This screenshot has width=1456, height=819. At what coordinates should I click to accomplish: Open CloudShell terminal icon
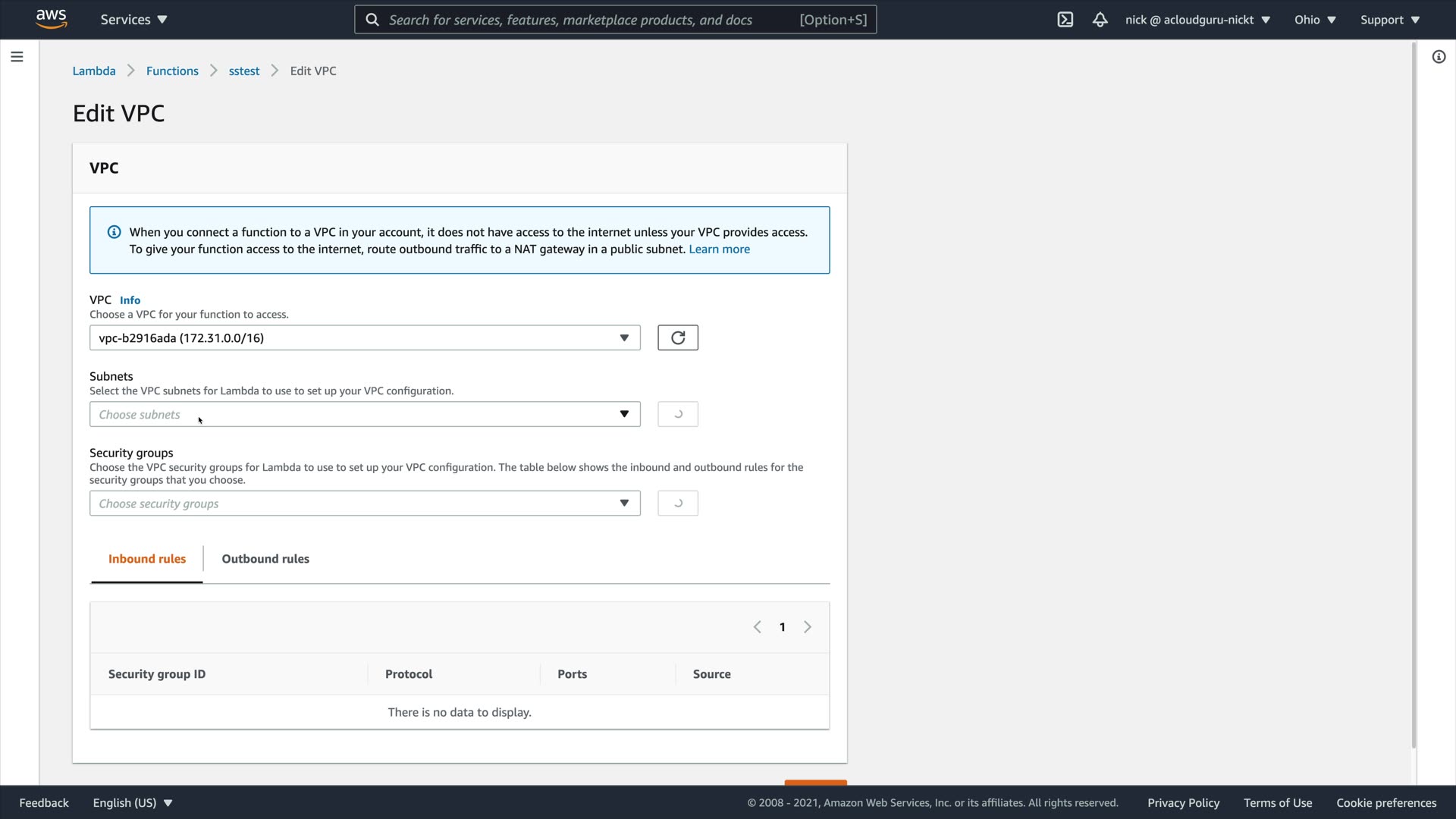(1065, 20)
